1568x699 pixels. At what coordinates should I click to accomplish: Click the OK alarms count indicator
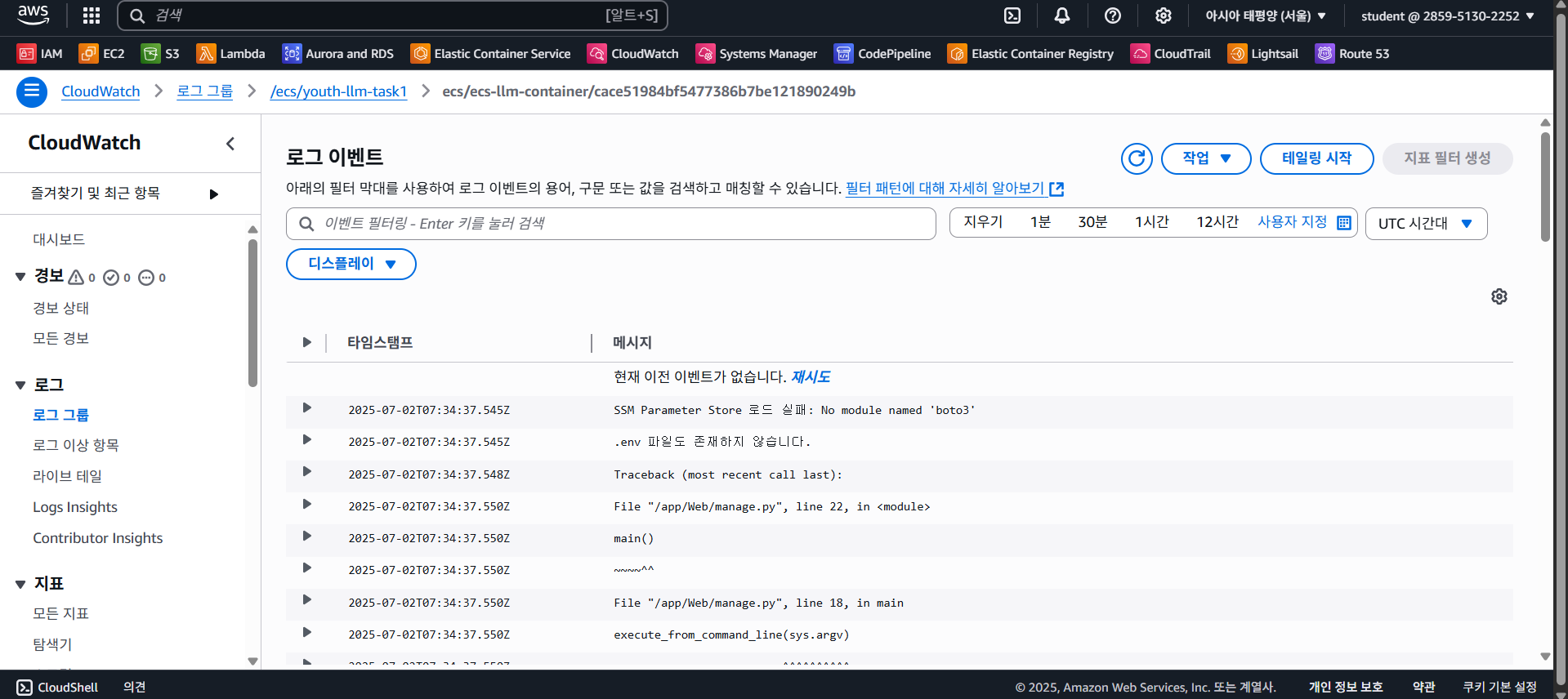pos(117,278)
